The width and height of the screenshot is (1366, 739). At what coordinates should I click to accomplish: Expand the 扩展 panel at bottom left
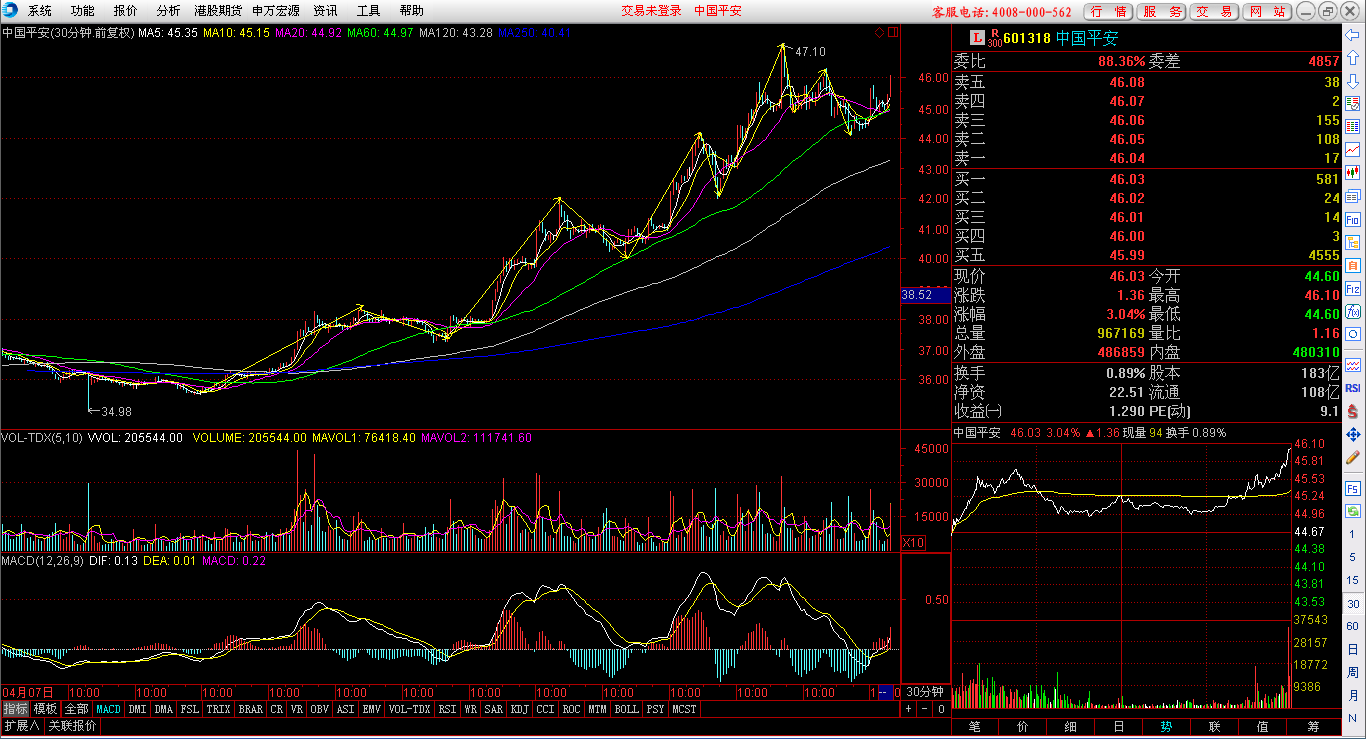pos(22,726)
